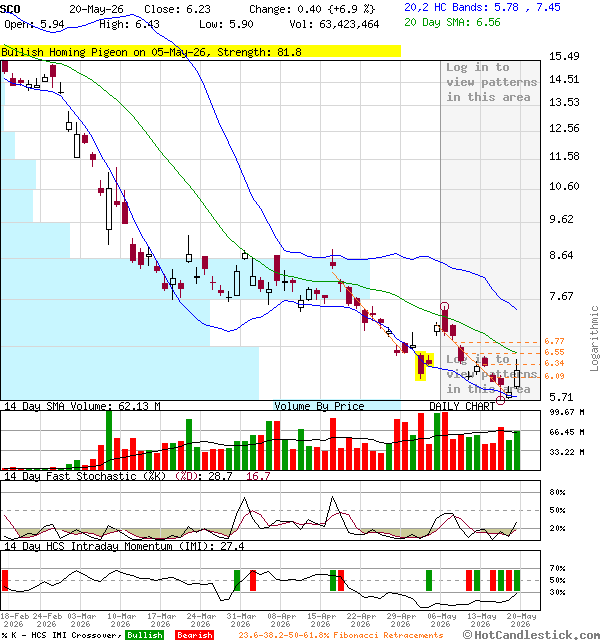Click the yellow Bullish Homing Pigeon banner
Image resolution: width=600 pixels, height=640 pixels.
pos(201,52)
